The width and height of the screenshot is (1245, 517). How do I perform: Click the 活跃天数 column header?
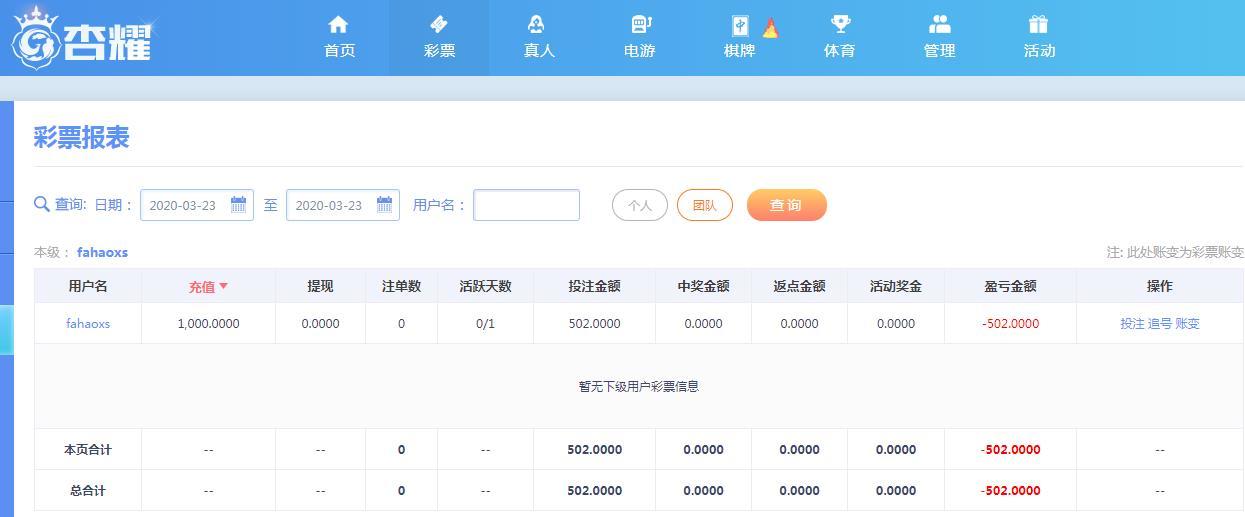pyautogui.click(x=485, y=286)
